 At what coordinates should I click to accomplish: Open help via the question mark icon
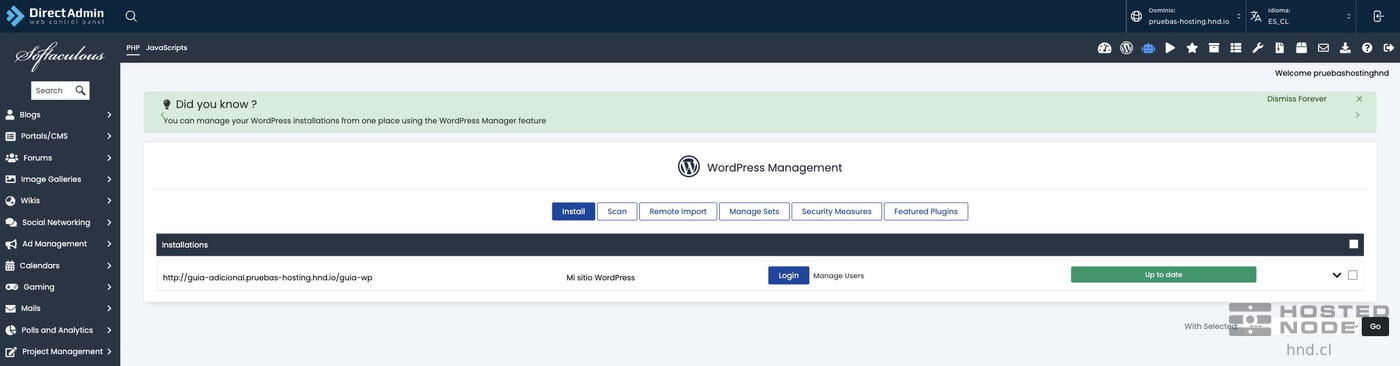[x=1367, y=48]
